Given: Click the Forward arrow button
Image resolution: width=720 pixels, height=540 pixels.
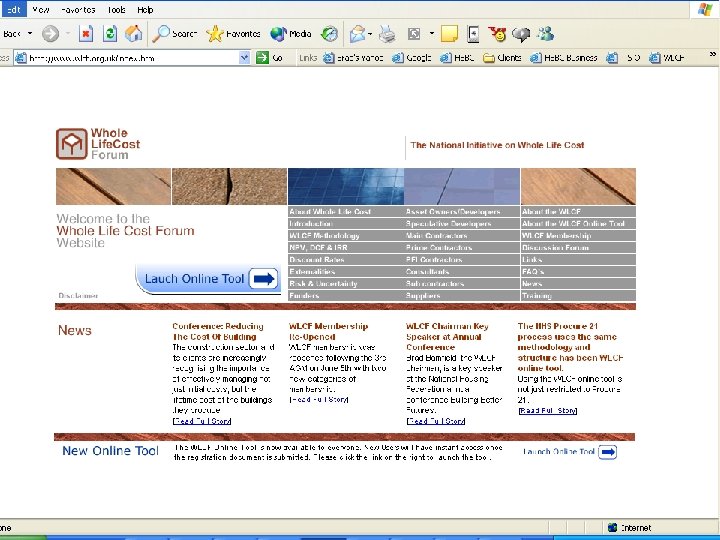Looking at the screenshot, I should pyautogui.click(x=50, y=34).
